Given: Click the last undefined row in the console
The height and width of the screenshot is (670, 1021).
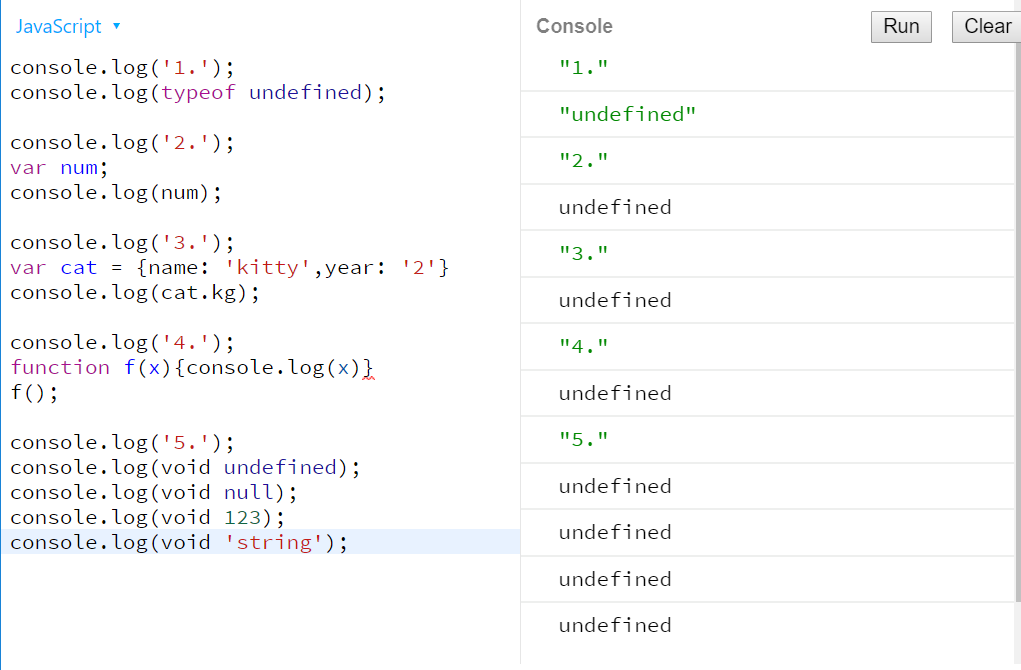Looking at the screenshot, I should tap(613, 625).
